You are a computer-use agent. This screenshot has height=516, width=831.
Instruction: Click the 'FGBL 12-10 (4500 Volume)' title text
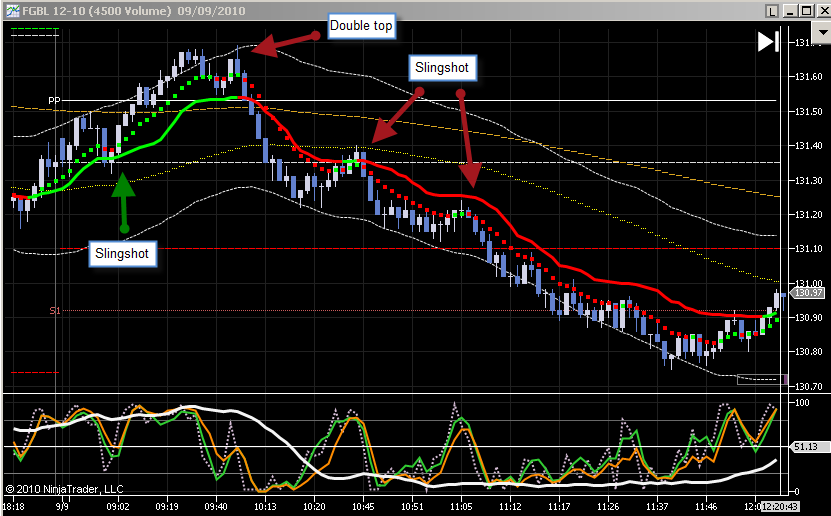97,11
